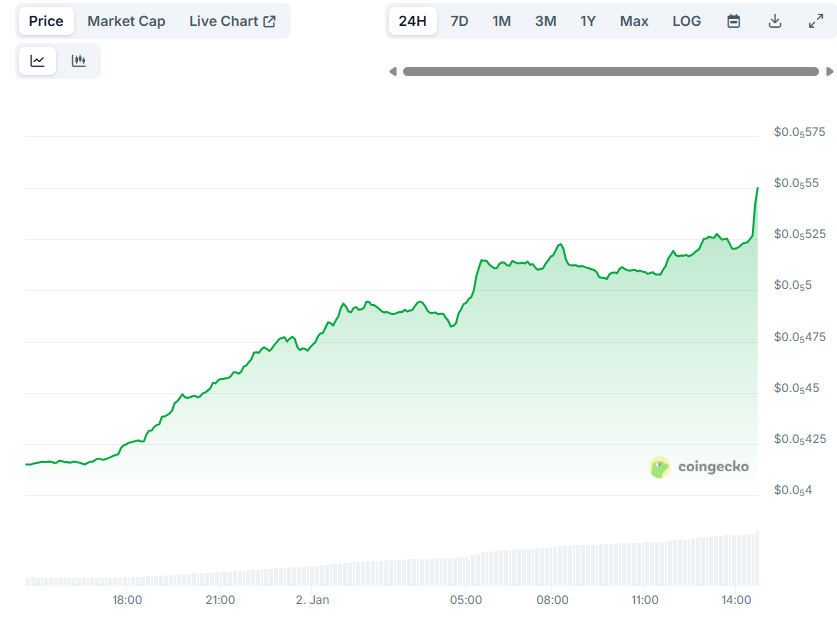
Task: Click the left arrow on the timeline scrollbar
Action: tap(392, 71)
